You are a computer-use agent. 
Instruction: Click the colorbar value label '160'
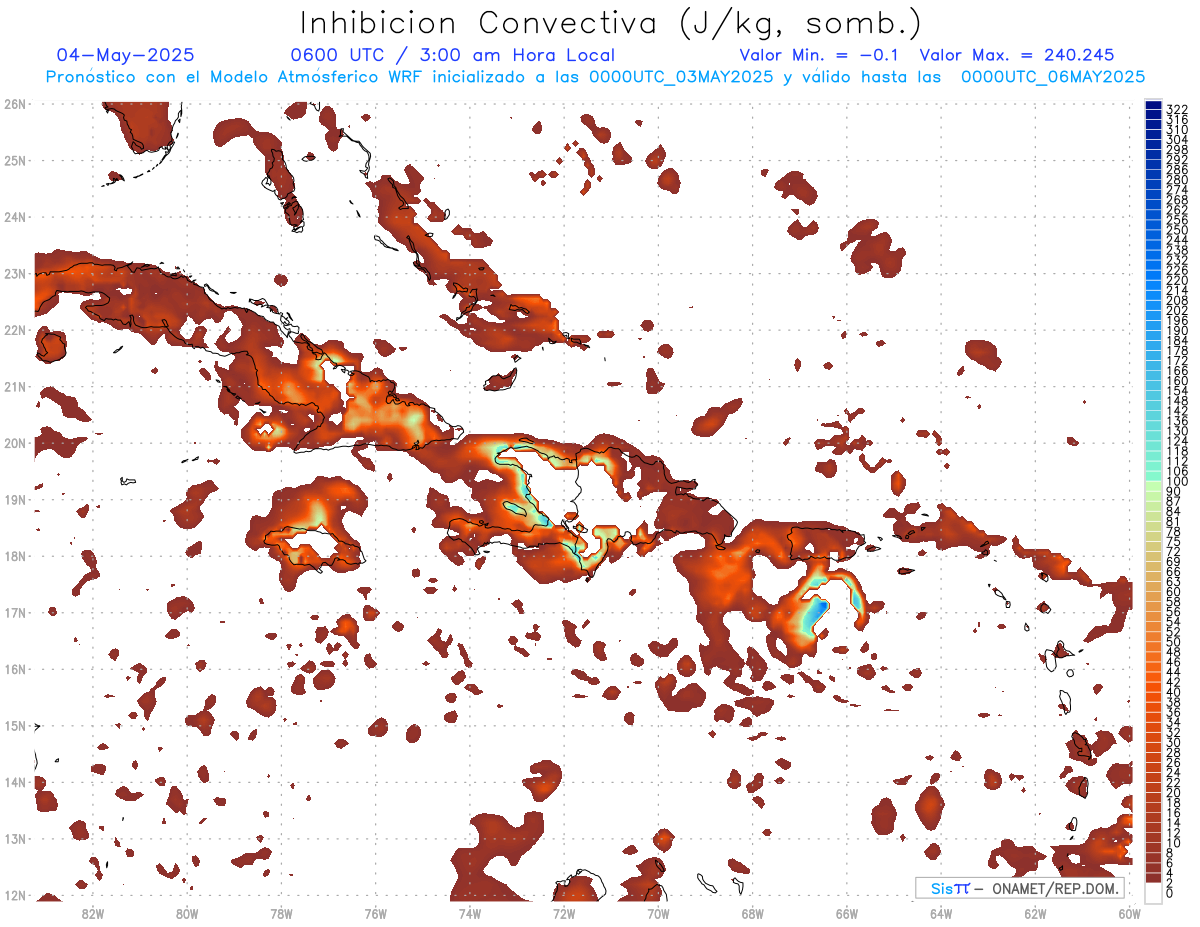[1177, 381]
